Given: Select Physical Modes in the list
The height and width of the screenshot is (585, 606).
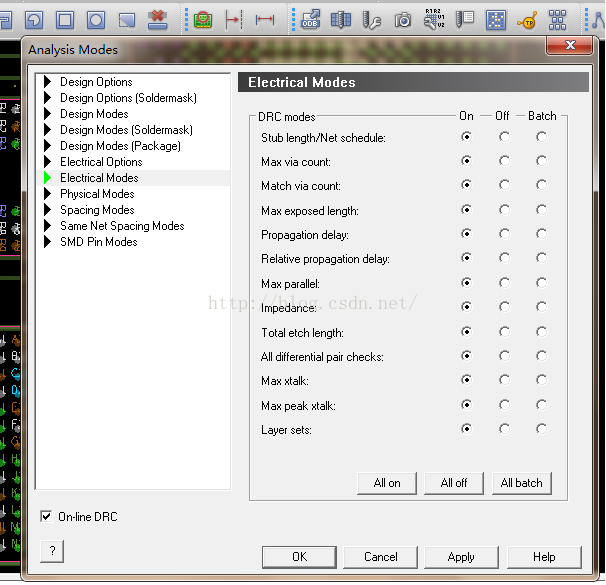Looking at the screenshot, I should pos(97,194).
